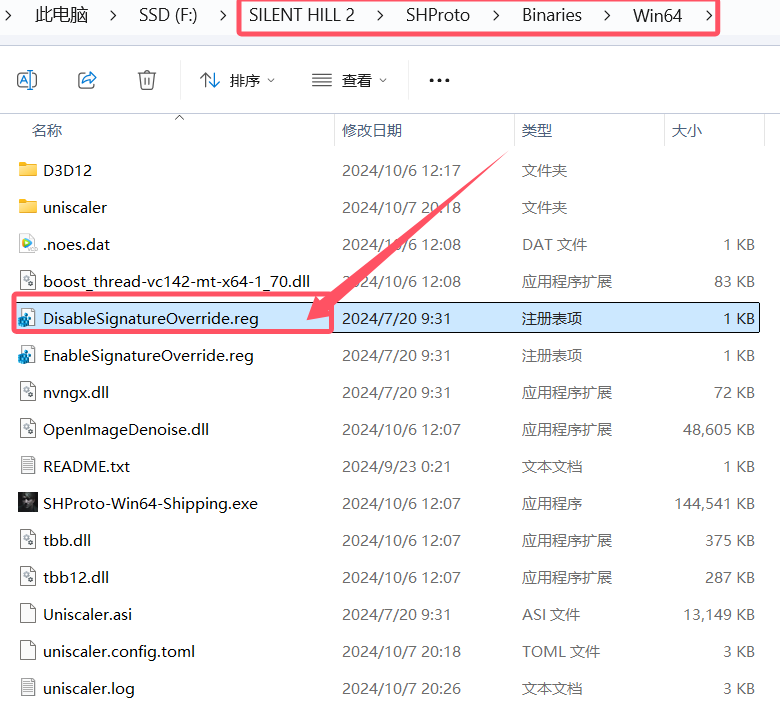Select the EnableSignatureOverride.reg registry icon
The image size is (780, 713).
pyautogui.click(x=27, y=355)
